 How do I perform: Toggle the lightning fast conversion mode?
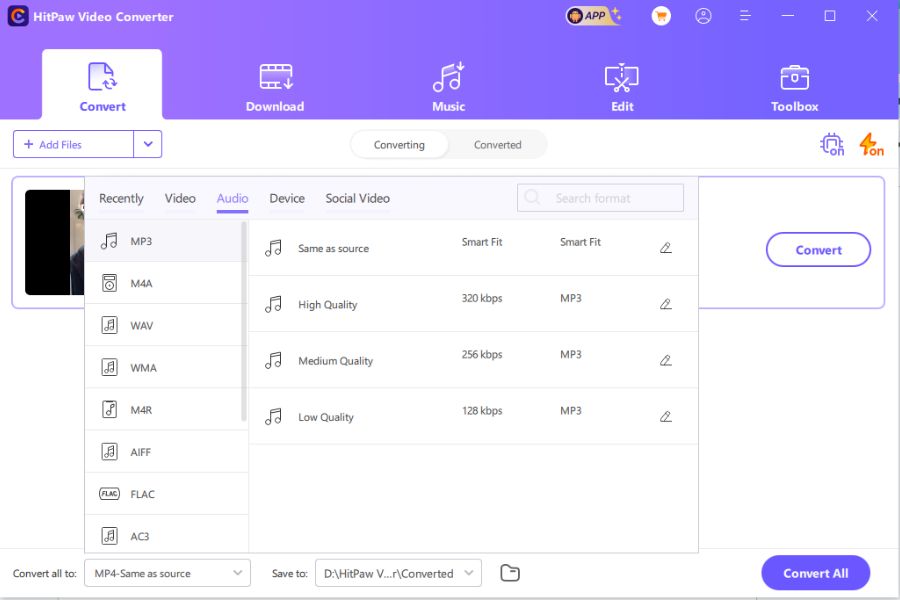[871, 145]
